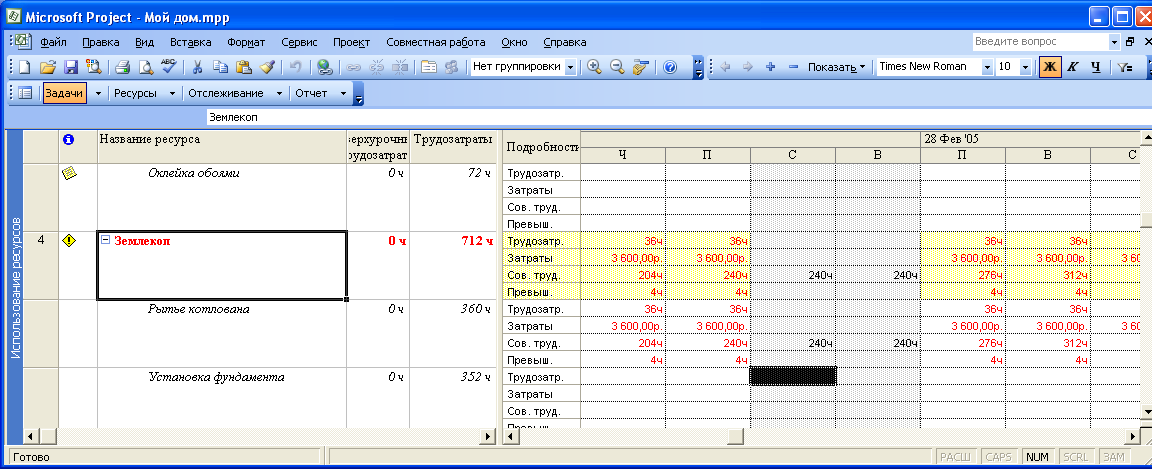Collapse Землекоп resource minus box

click(x=105, y=240)
